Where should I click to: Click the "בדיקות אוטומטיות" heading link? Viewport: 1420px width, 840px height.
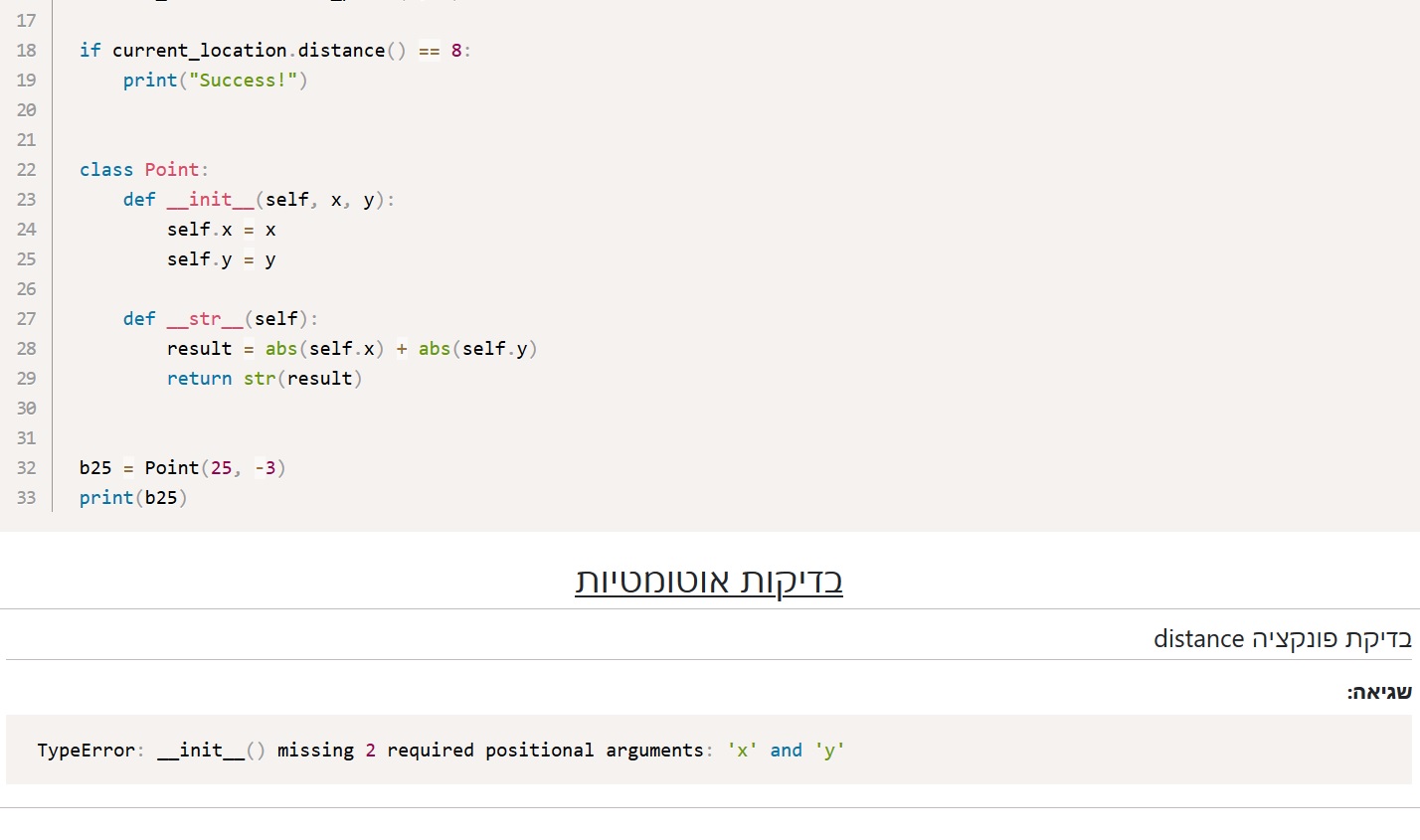click(709, 581)
